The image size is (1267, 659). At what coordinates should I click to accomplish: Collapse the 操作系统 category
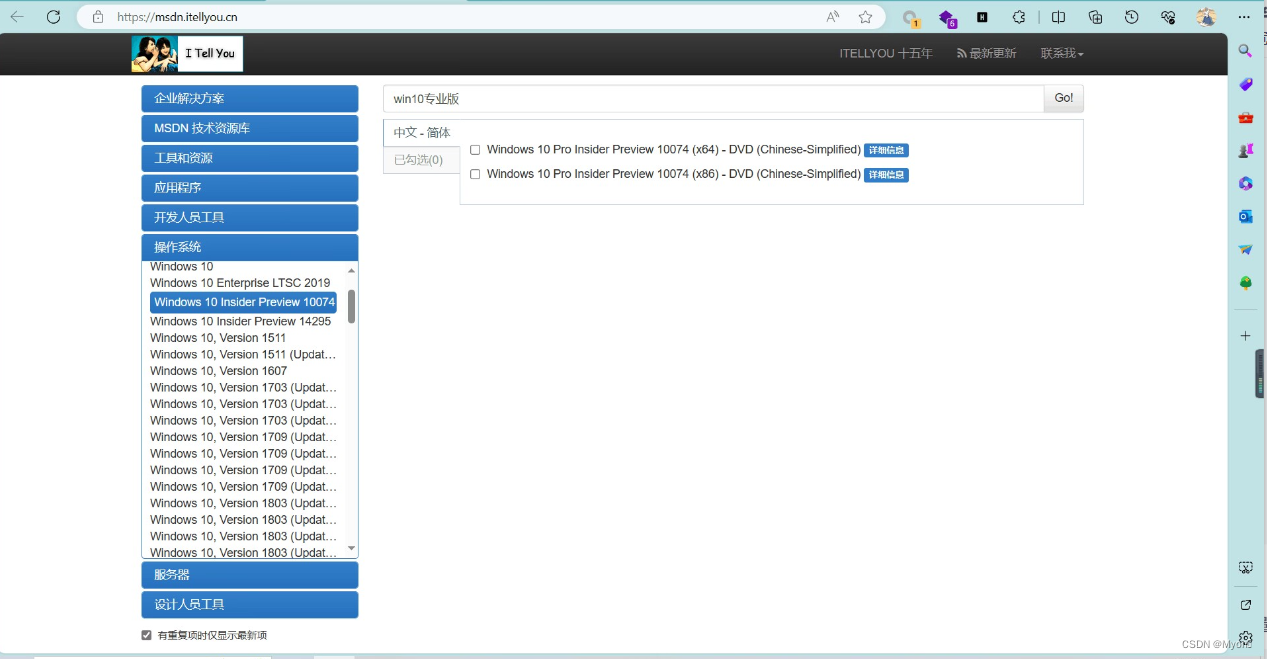tap(250, 247)
